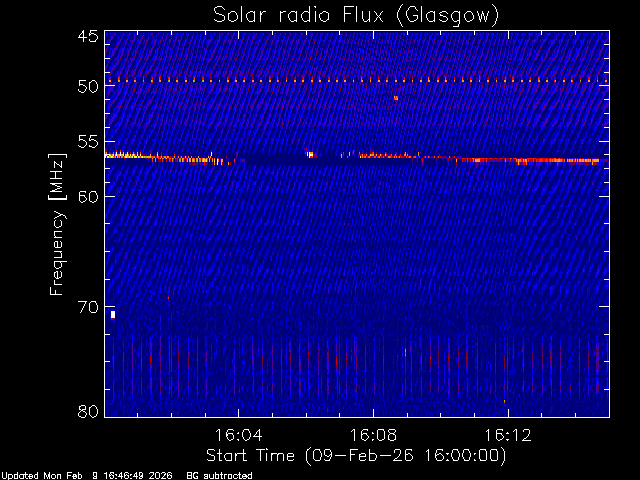Screen dimensions: 640x480
Task: Click the 16:08 time tick label
Action: [x=373, y=435]
